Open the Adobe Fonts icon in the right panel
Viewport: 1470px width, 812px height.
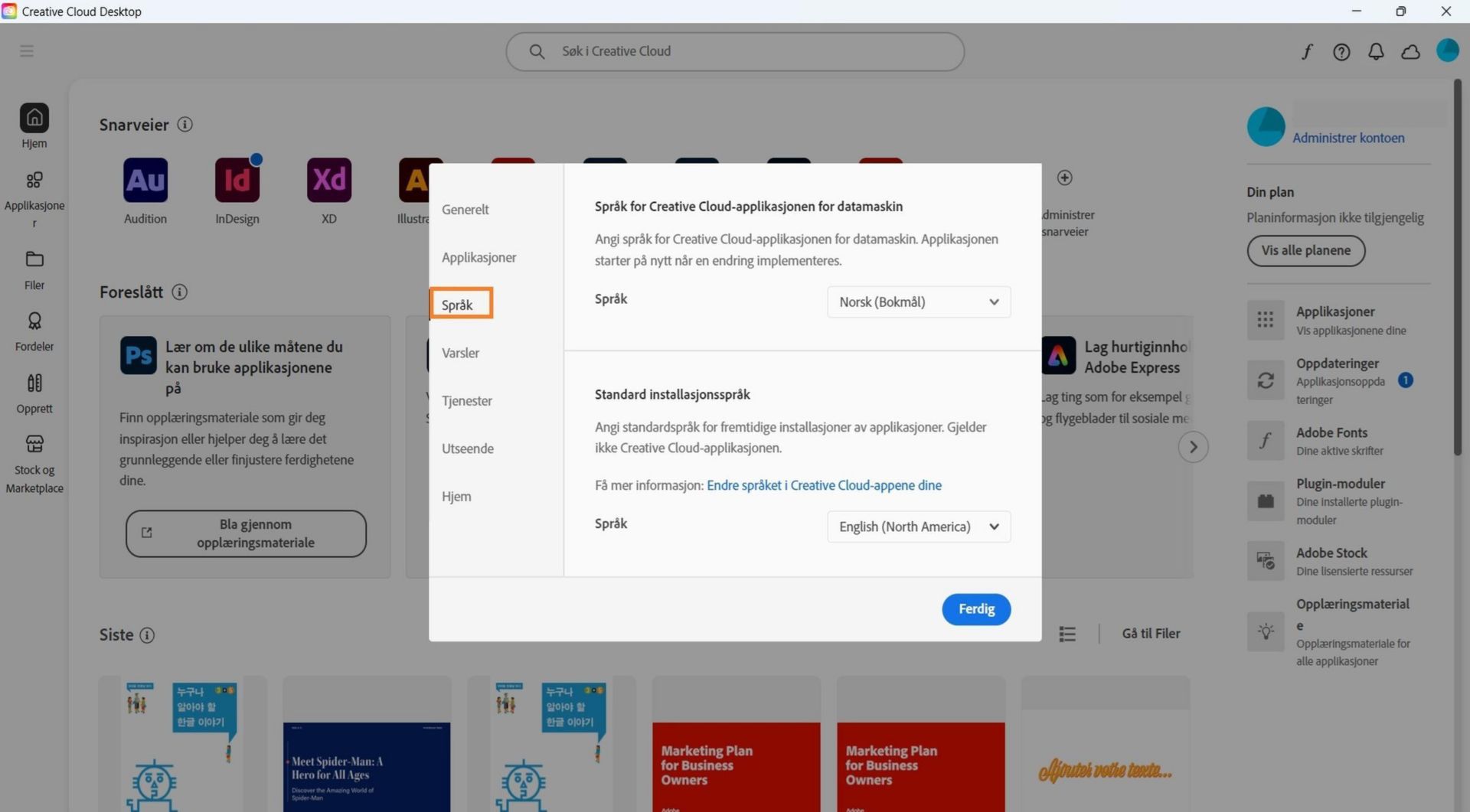(x=1266, y=441)
